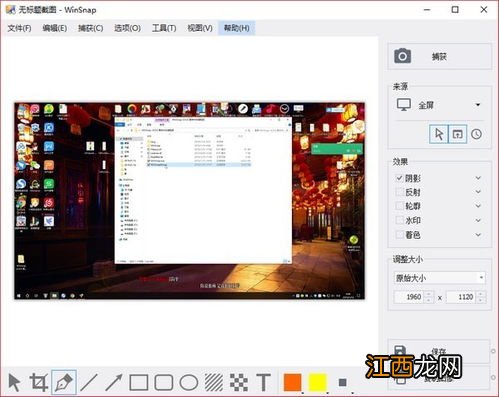Screen dimensions: 499x397
Task: Enable the 着色 colorize checkbox
Action: [x=399, y=235]
